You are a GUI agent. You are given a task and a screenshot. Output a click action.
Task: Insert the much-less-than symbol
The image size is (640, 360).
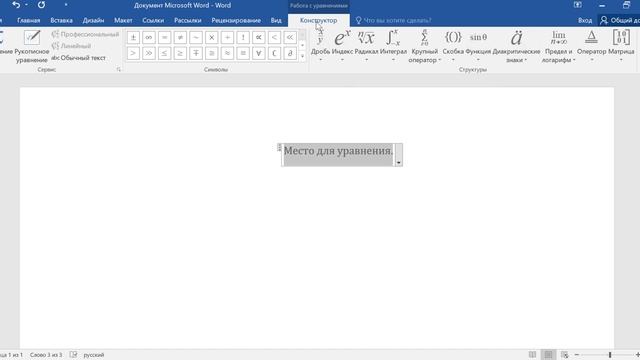click(x=290, y=38)
